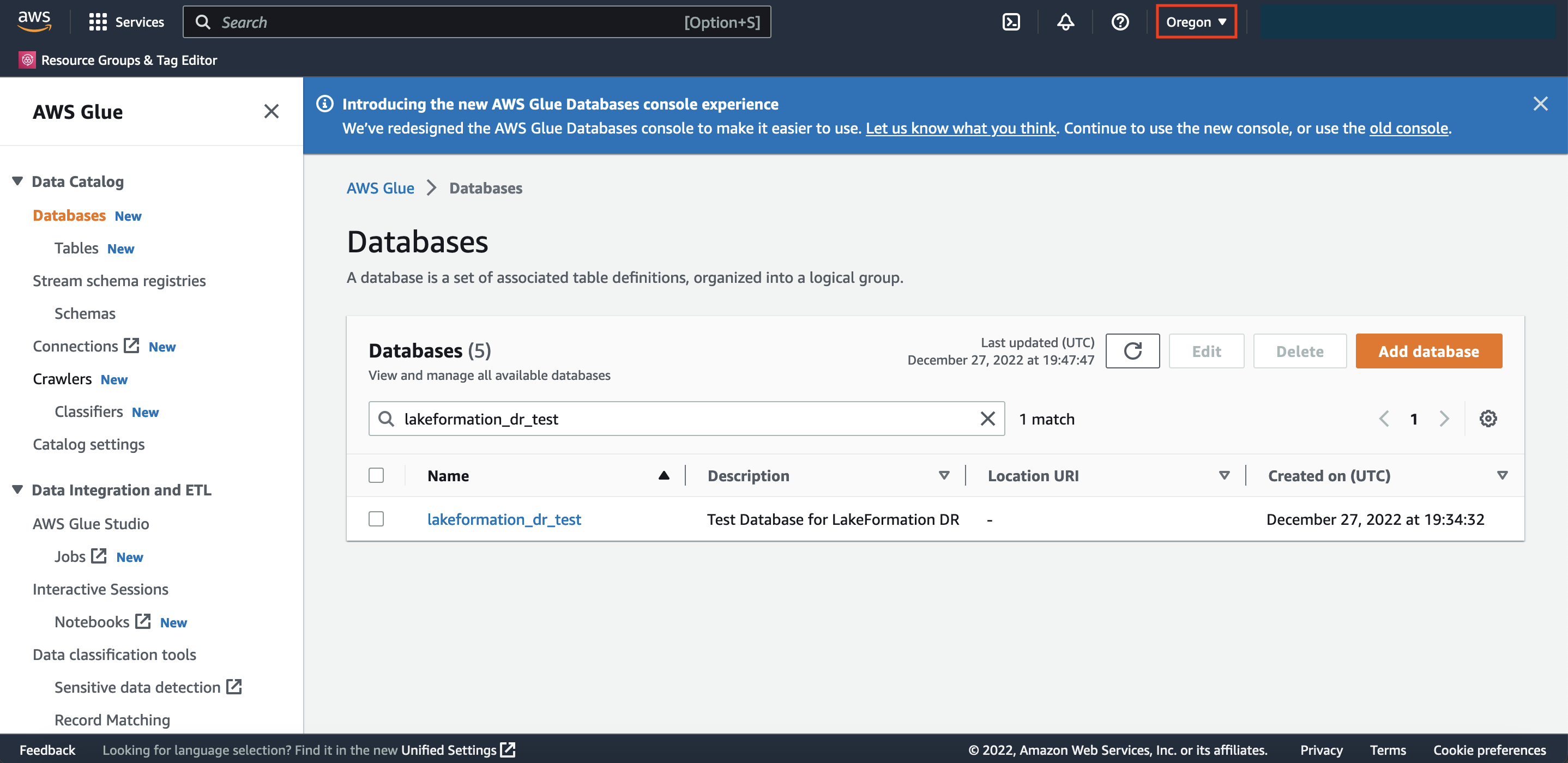Image resolution: width=1568 pixels, height=763 pixels.
Task: Click the info icon in the banner
Action: [x=325, y=104]
